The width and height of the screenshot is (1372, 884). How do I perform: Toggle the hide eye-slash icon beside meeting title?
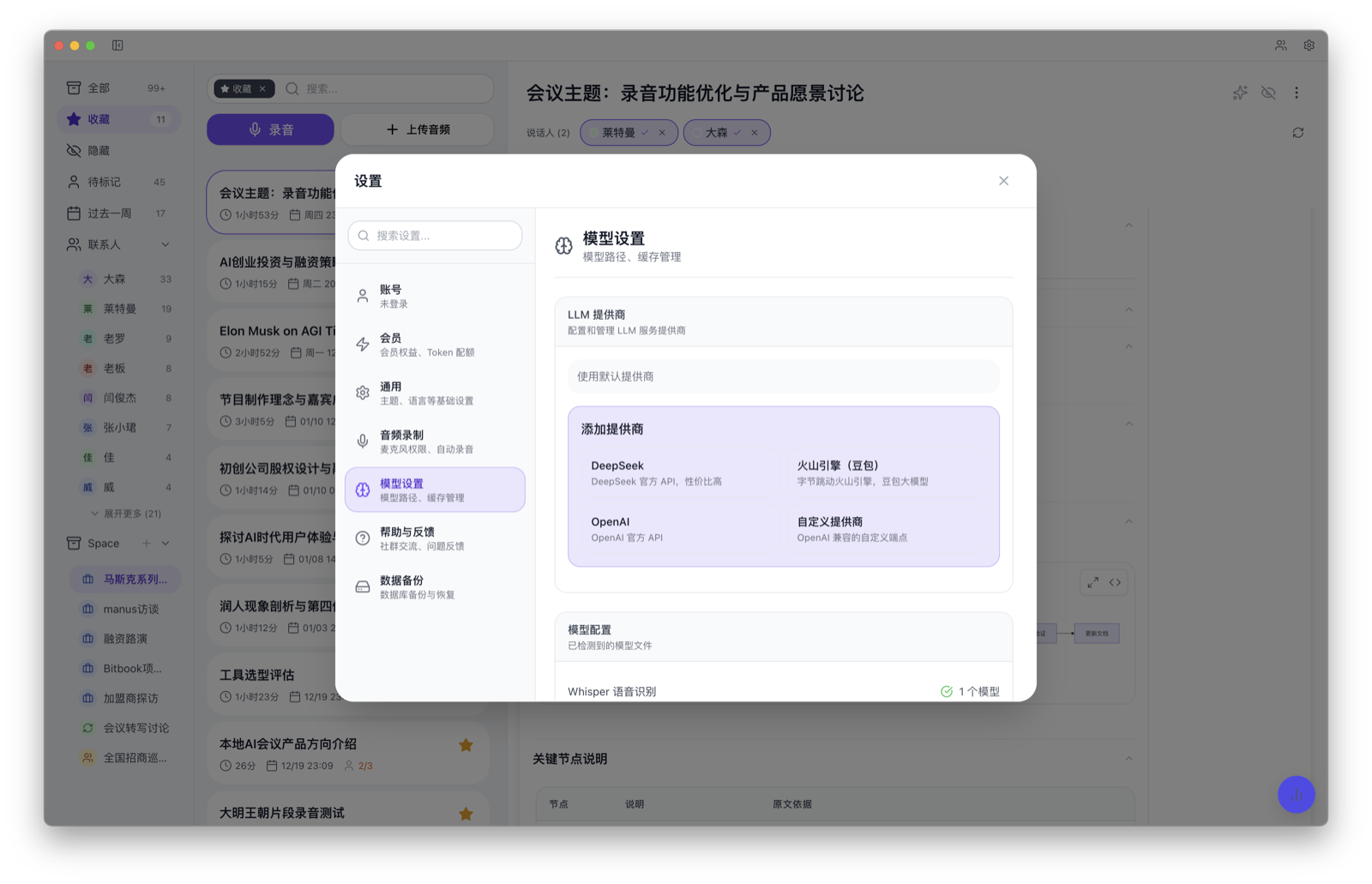[x=1268, y=93]
